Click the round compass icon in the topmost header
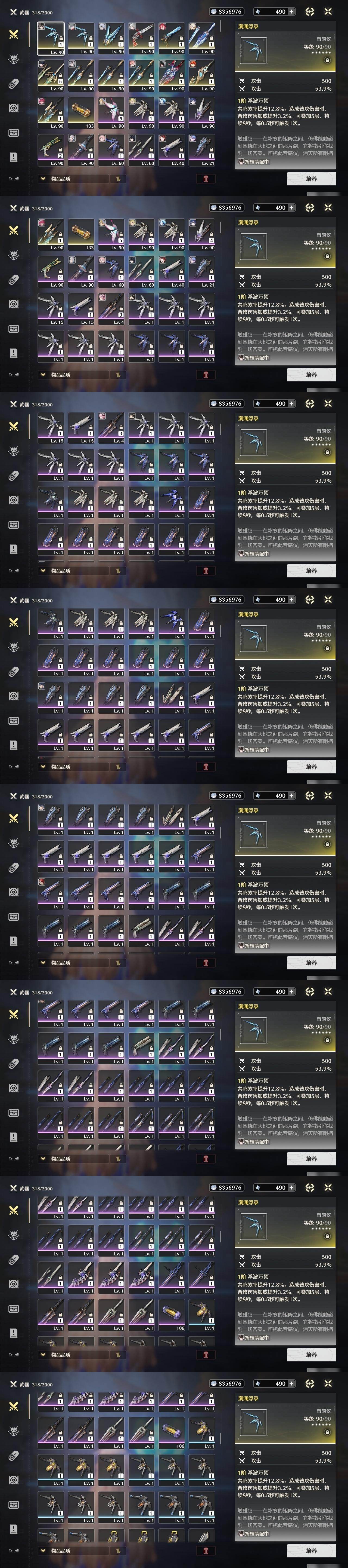 pyautogui.click(x=310, y=11)
